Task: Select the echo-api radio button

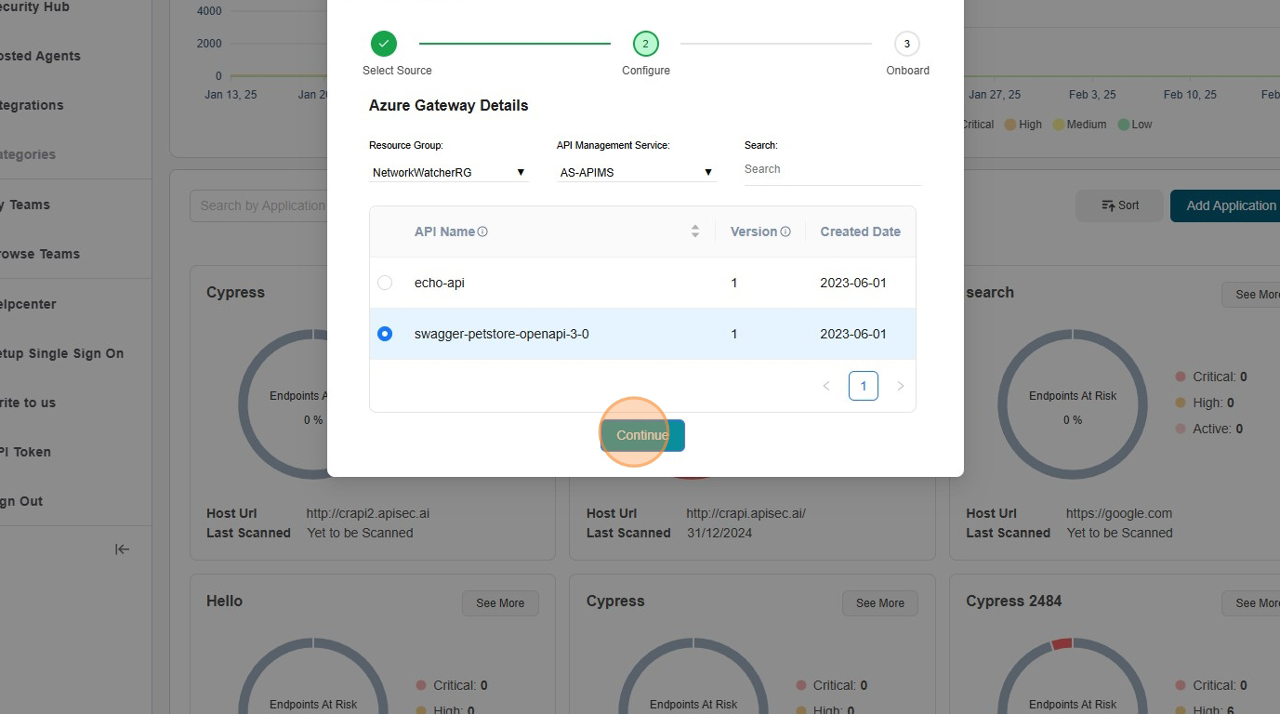Action: [385, 283]
